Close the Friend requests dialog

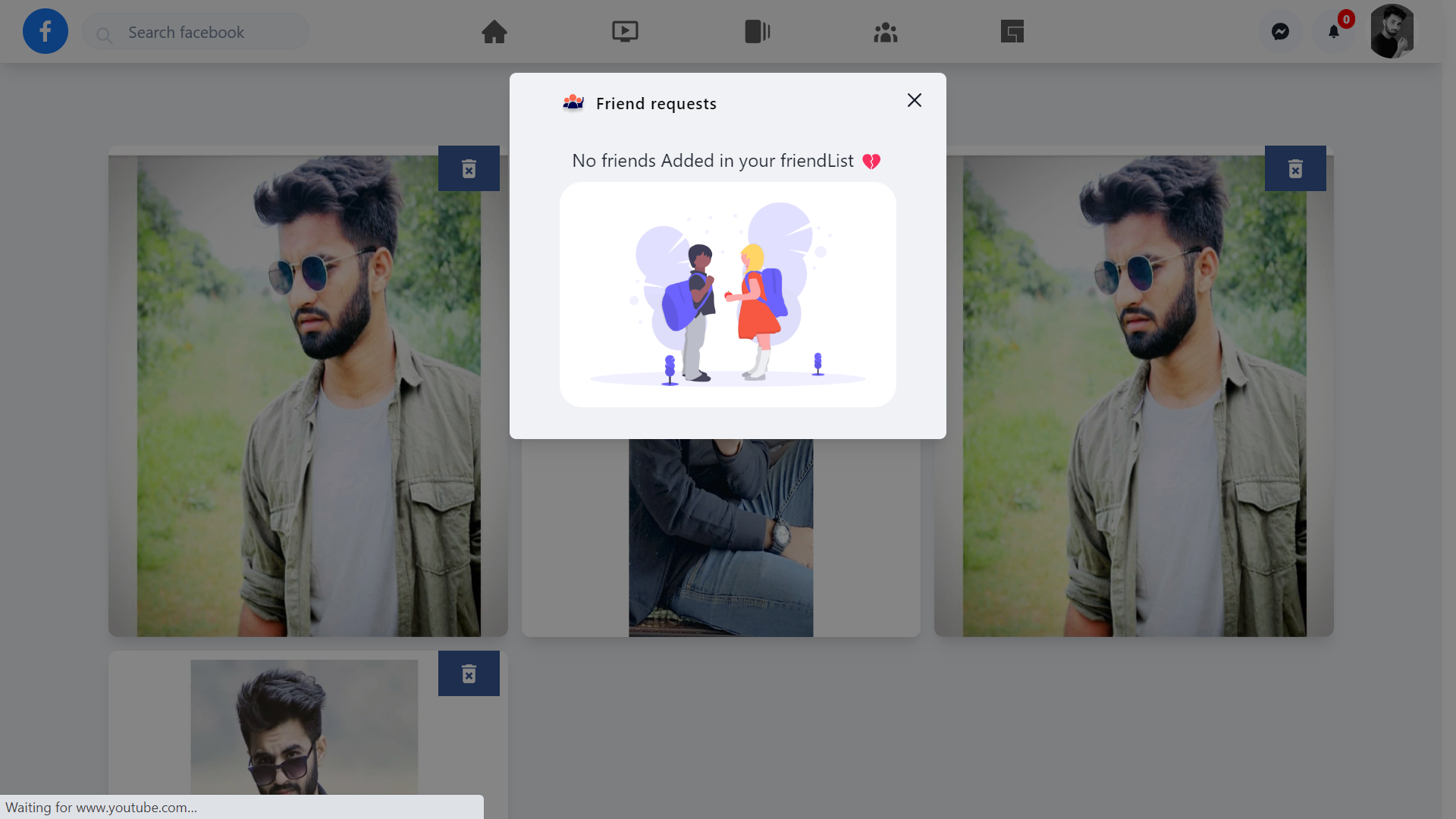914,100
